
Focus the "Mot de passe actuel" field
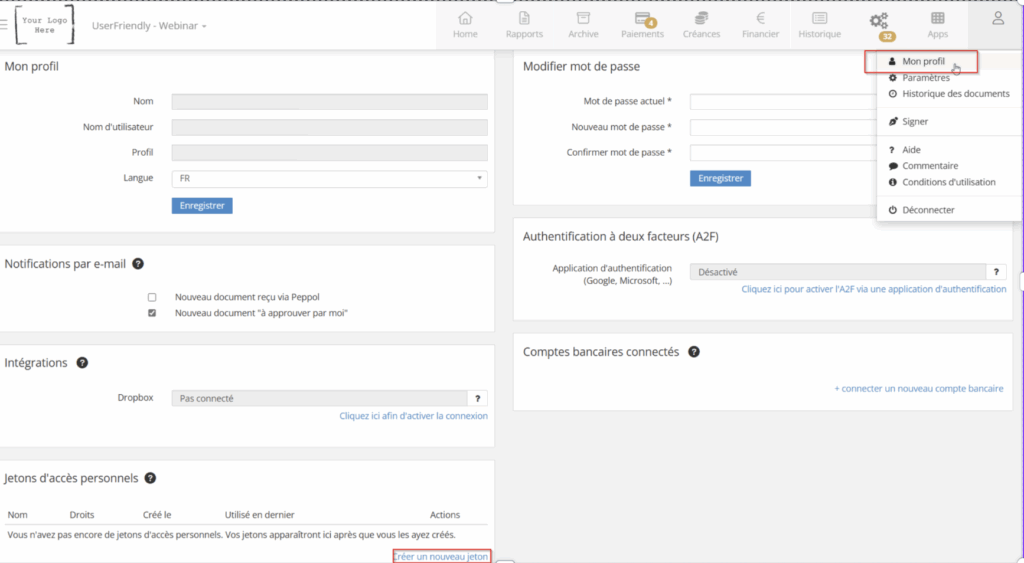782,102
